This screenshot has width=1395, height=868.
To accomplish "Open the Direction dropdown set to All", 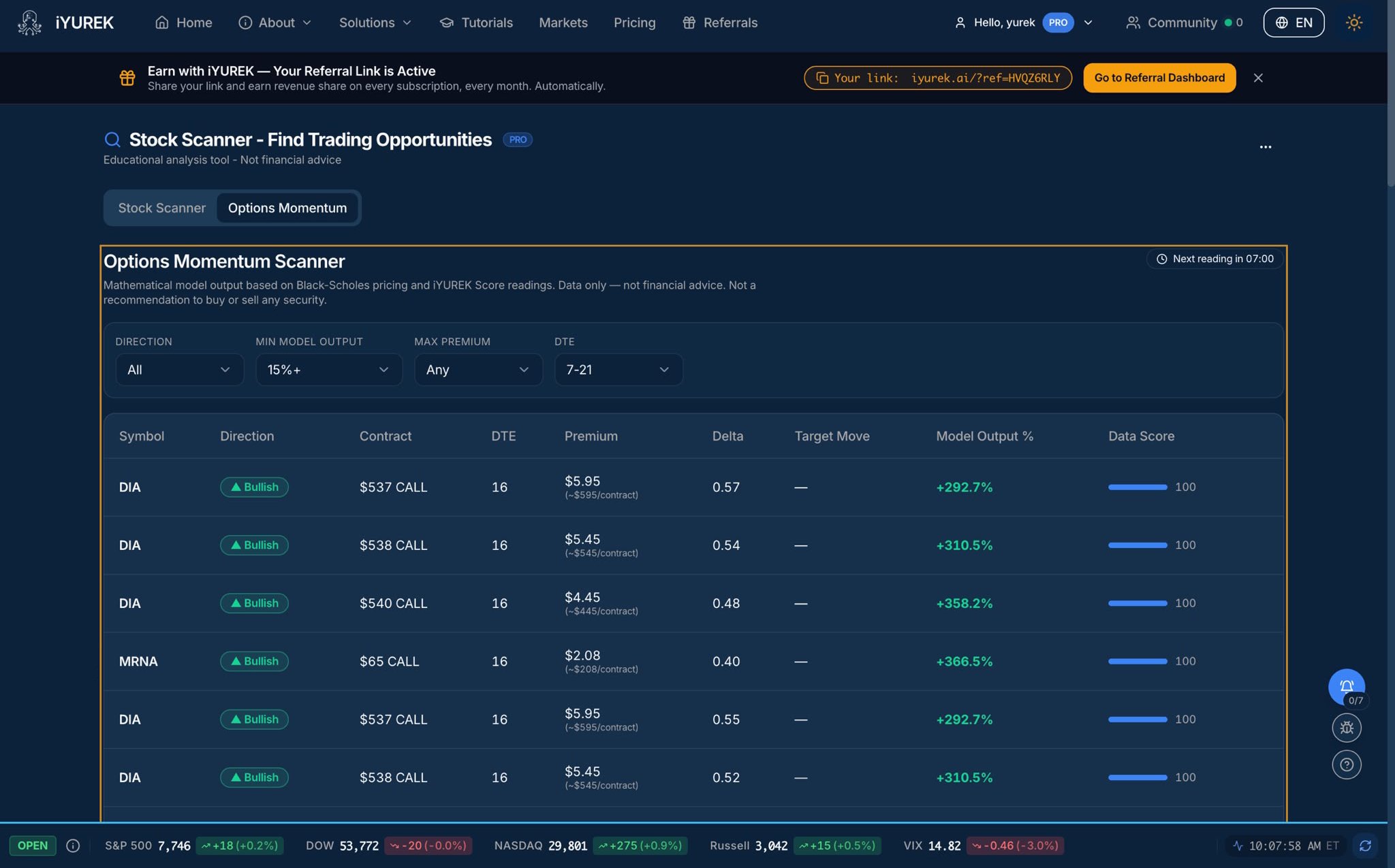I will [179, 370].
